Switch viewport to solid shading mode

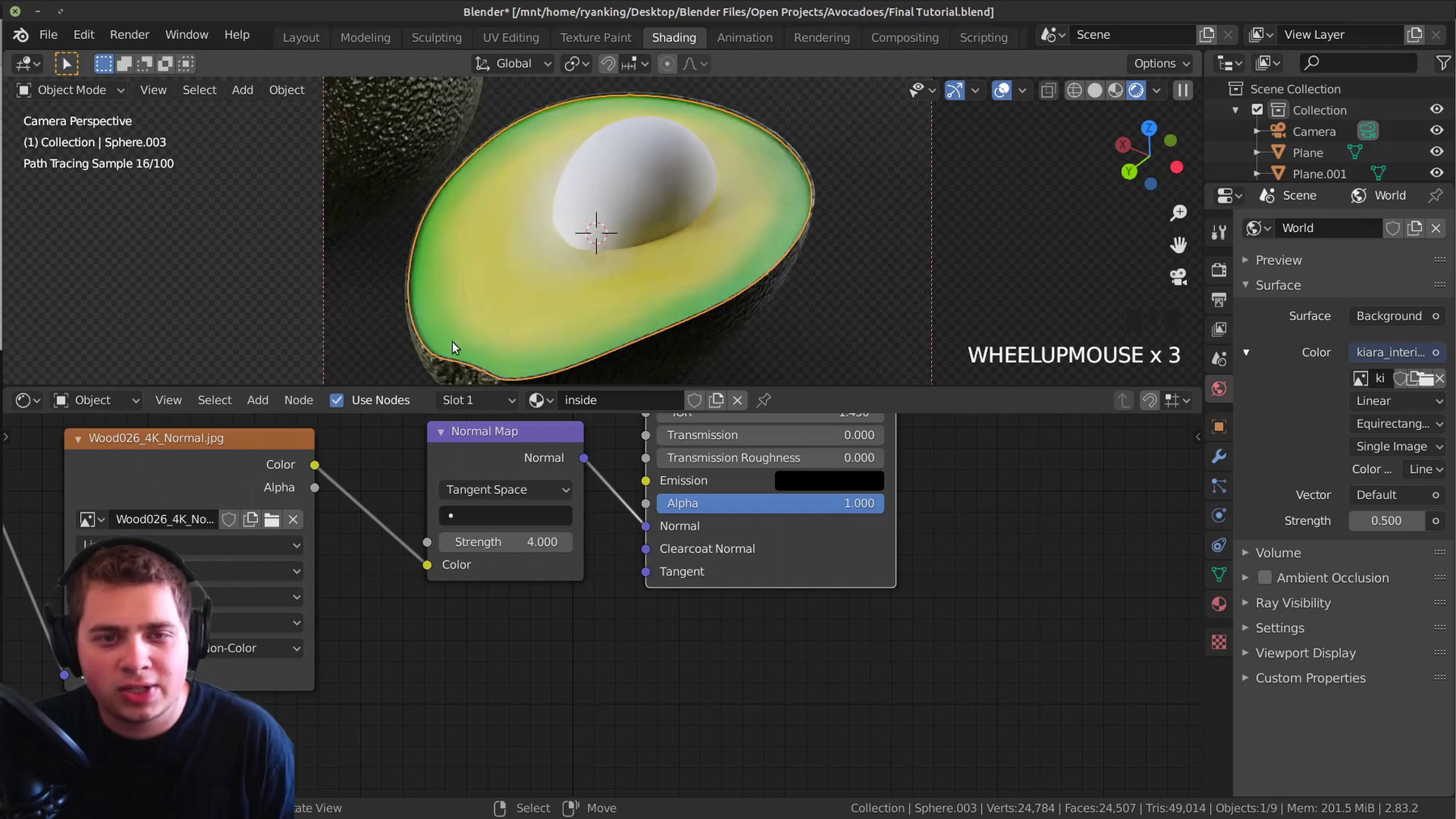click(1095, 90)
